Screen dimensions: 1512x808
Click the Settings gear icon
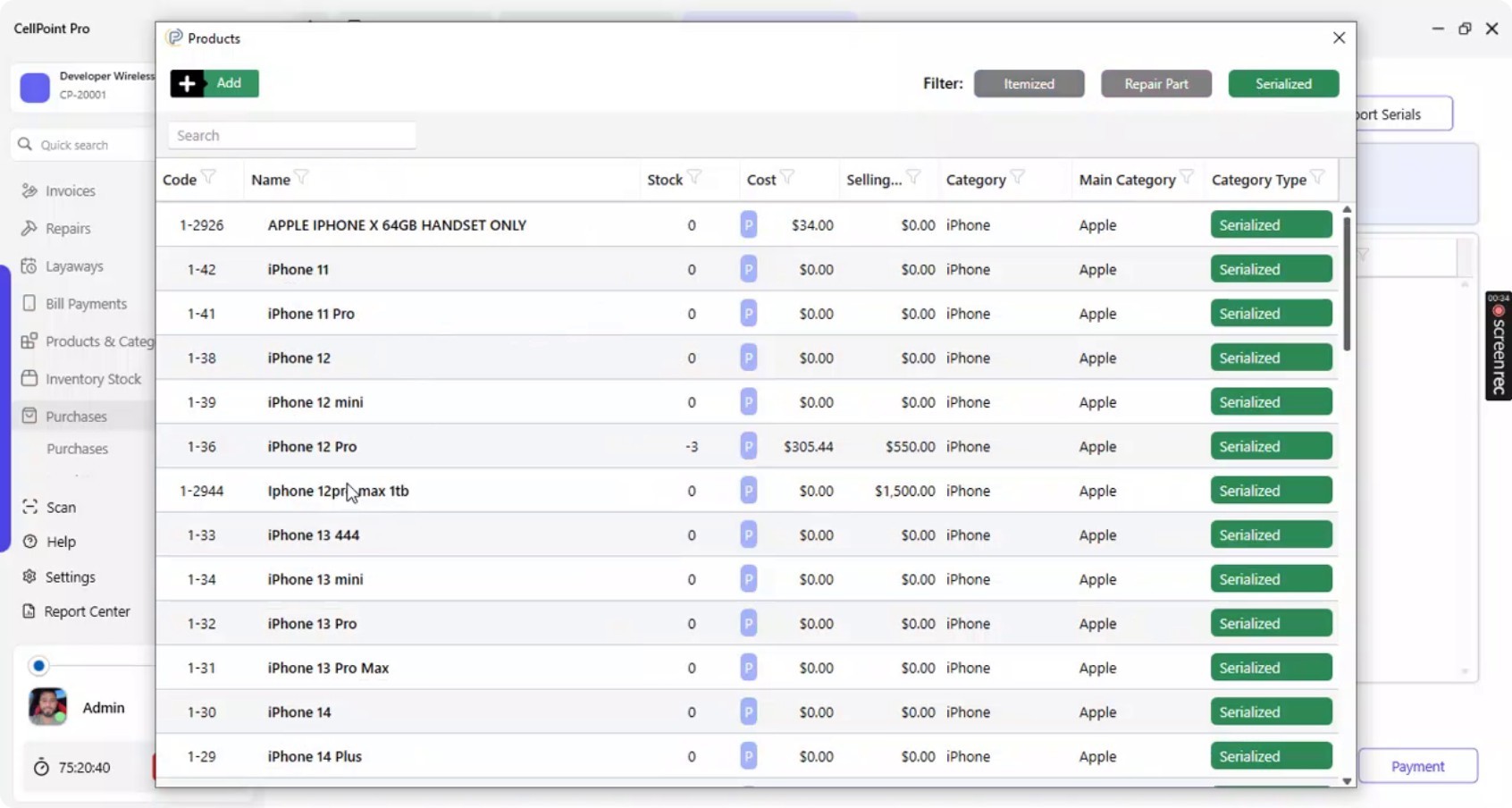[29, 577]
